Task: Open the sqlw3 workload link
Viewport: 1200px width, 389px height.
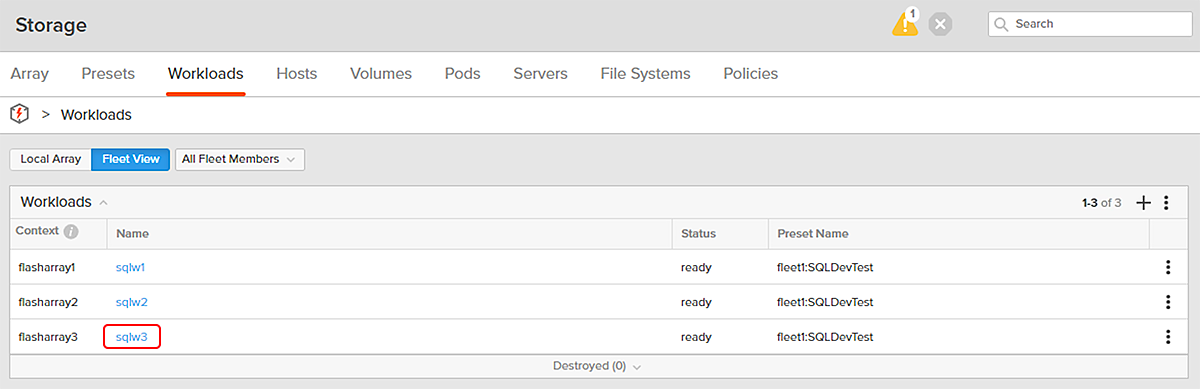Action: (132, 337)
